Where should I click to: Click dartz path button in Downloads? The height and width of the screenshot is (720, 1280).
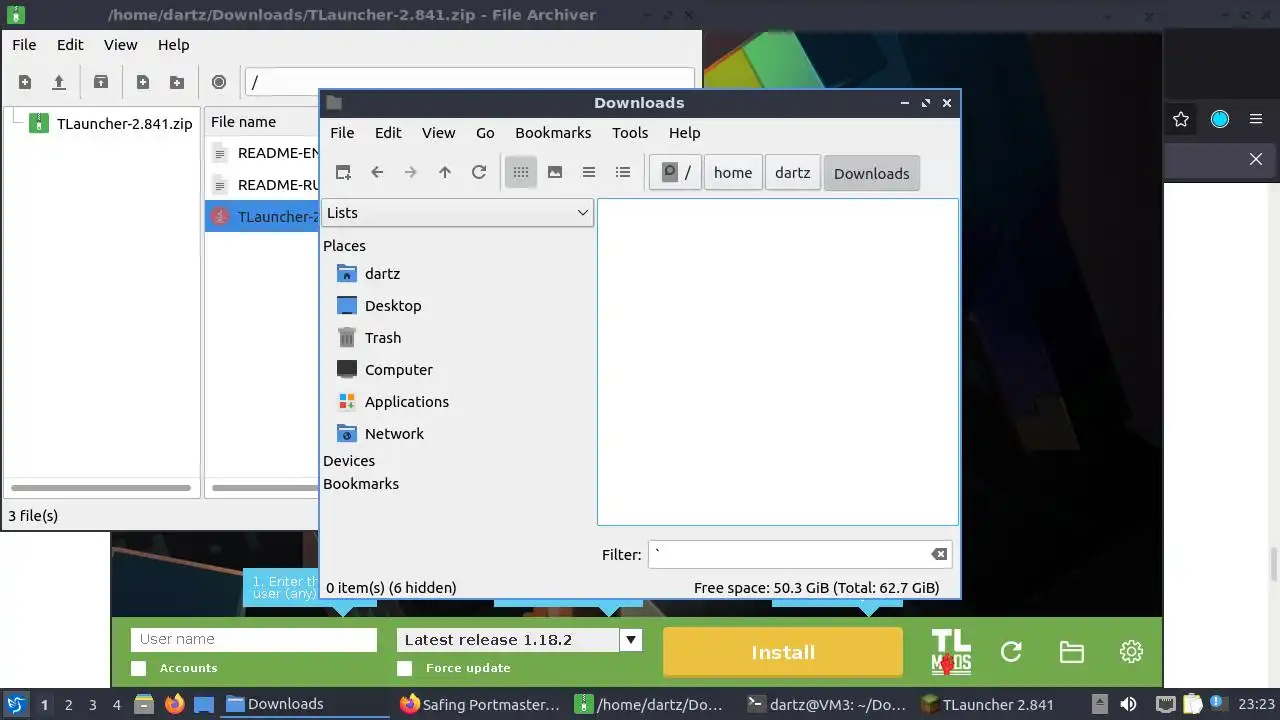tap(793, 173)
